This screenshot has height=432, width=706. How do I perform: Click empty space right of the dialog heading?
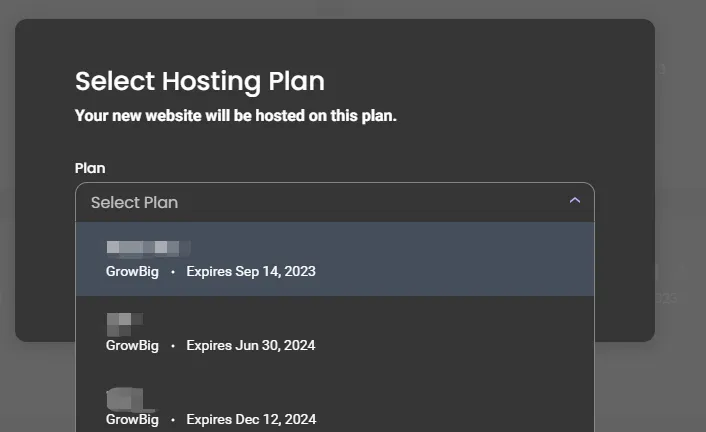click(480, 81)
